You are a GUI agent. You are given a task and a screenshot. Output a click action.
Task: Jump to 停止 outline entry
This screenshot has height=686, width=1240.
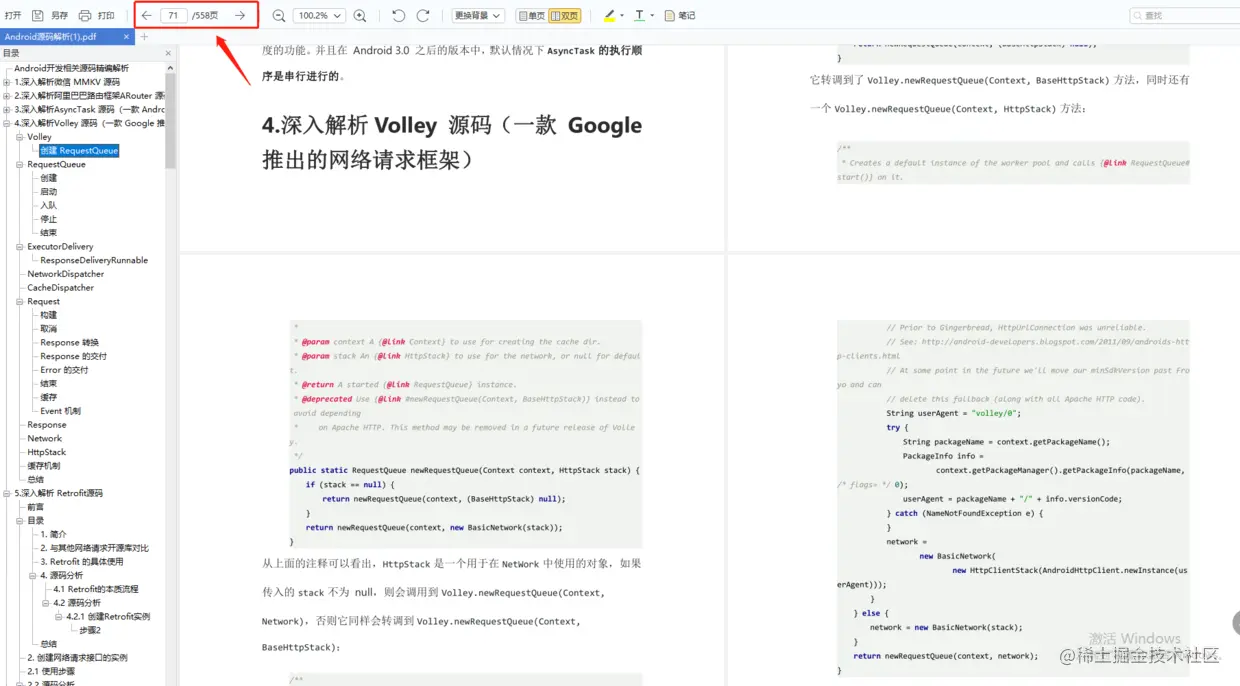click(x=49, y=219)
